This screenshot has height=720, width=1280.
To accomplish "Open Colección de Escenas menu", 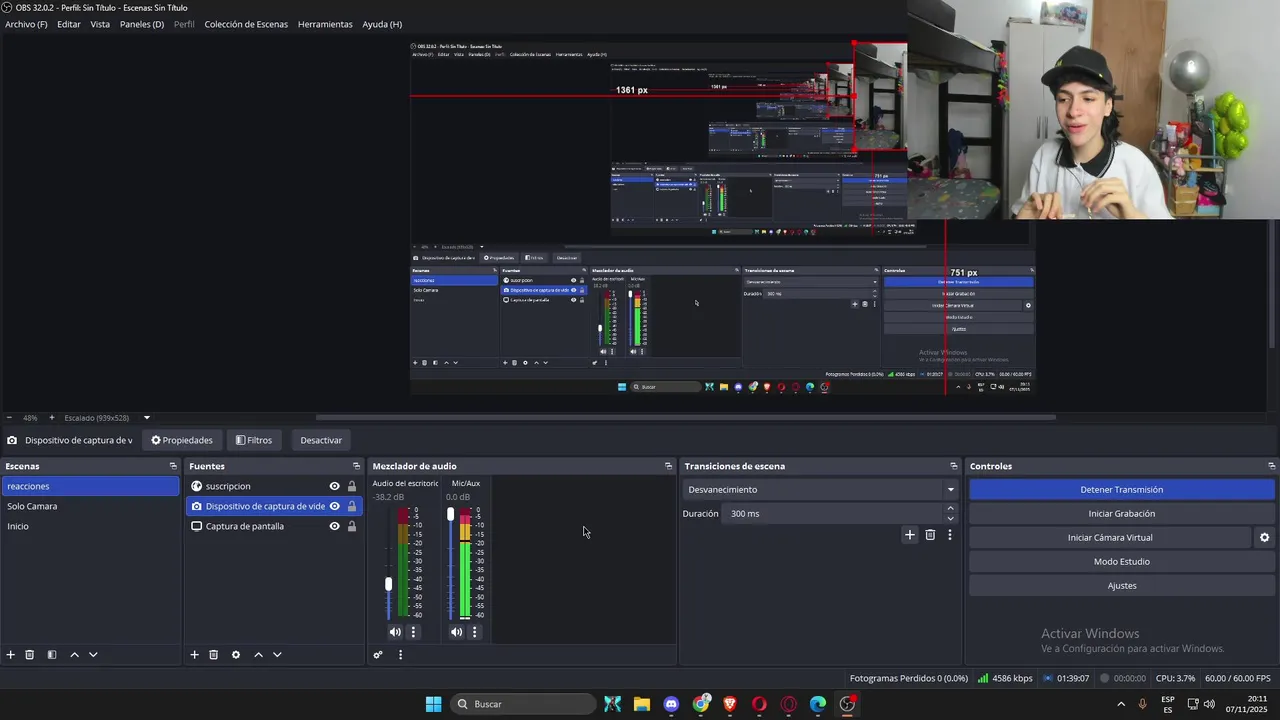I will point(246,24).
